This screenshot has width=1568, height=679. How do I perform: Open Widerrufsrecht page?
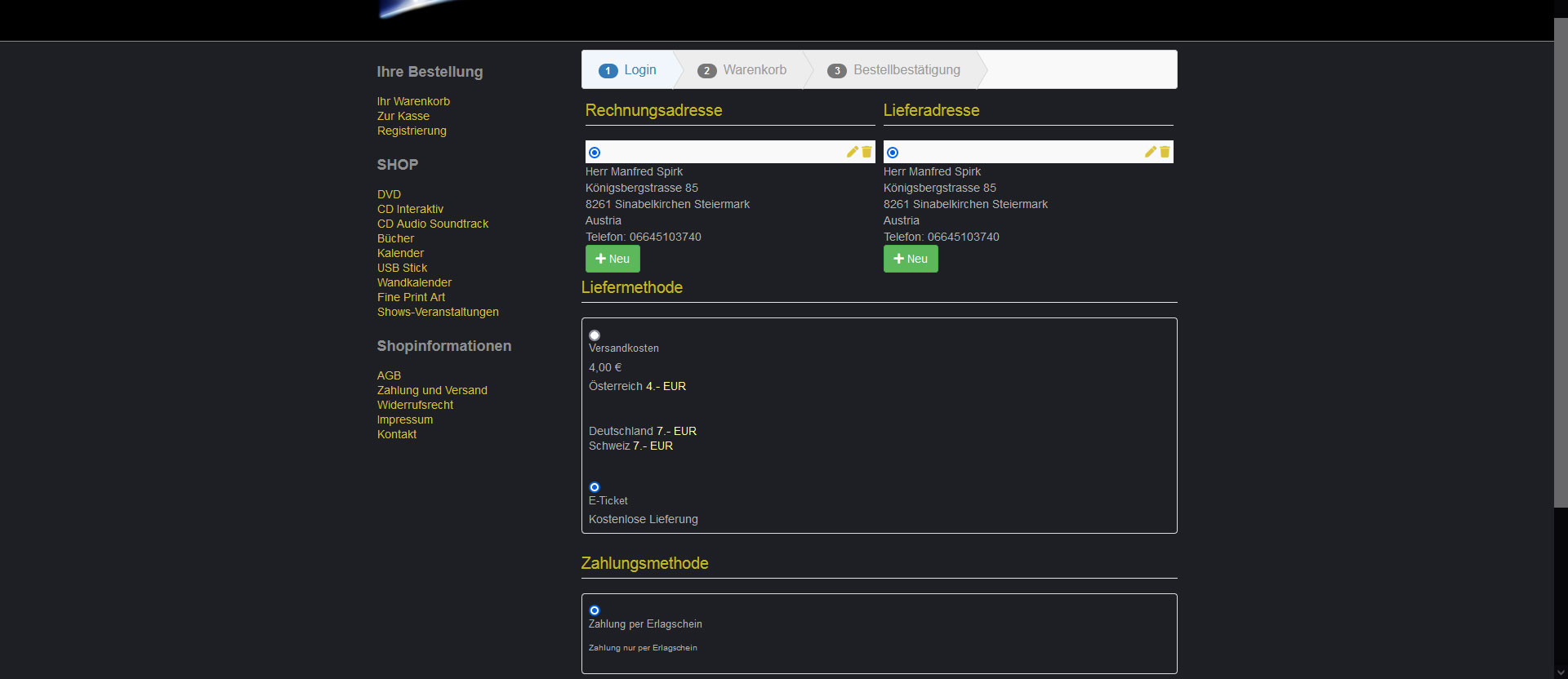point(415,405)
